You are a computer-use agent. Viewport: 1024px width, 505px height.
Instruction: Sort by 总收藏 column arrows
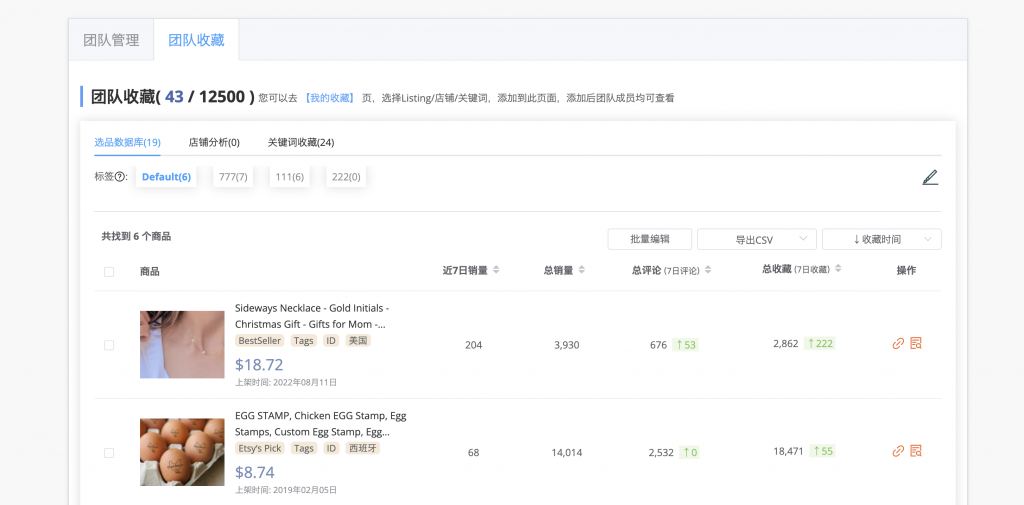click(x=838, y=269)
